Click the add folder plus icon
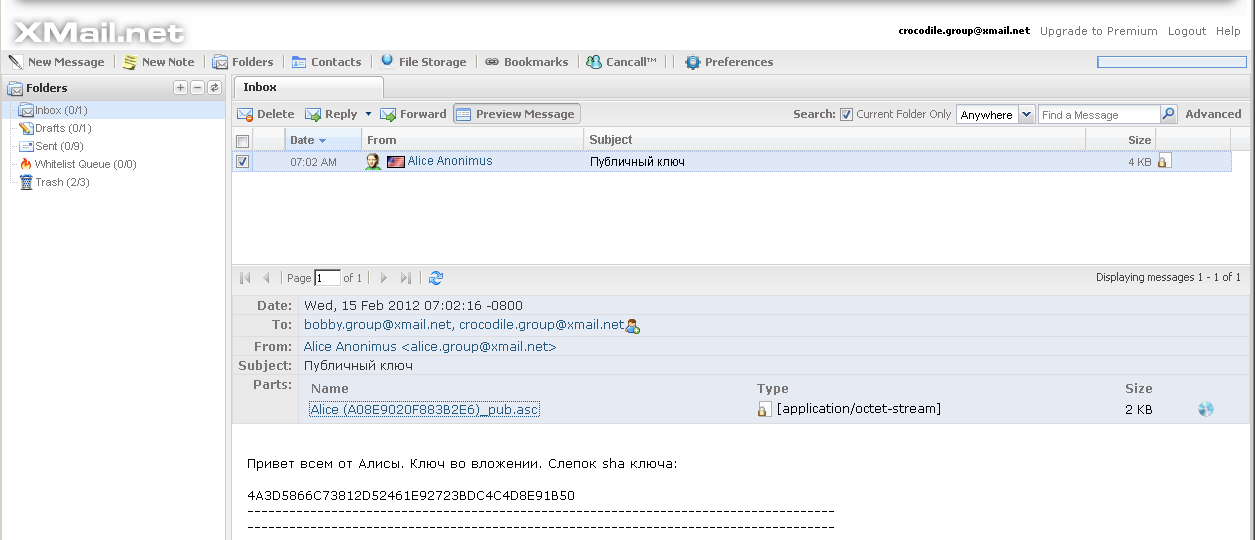 tap(180, 88)
